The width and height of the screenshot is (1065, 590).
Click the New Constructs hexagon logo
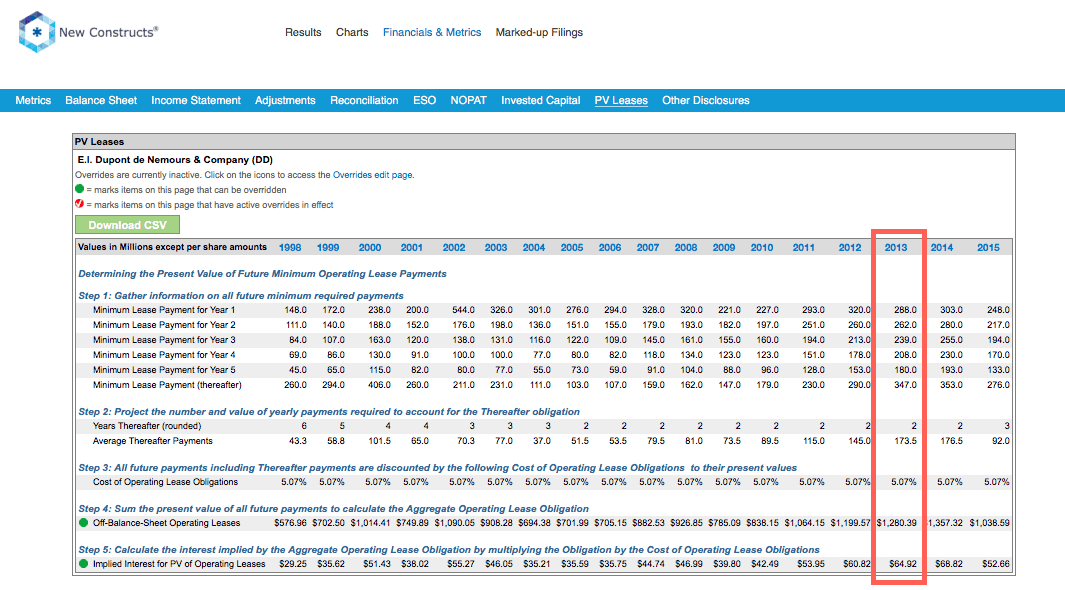pos(37,32)
